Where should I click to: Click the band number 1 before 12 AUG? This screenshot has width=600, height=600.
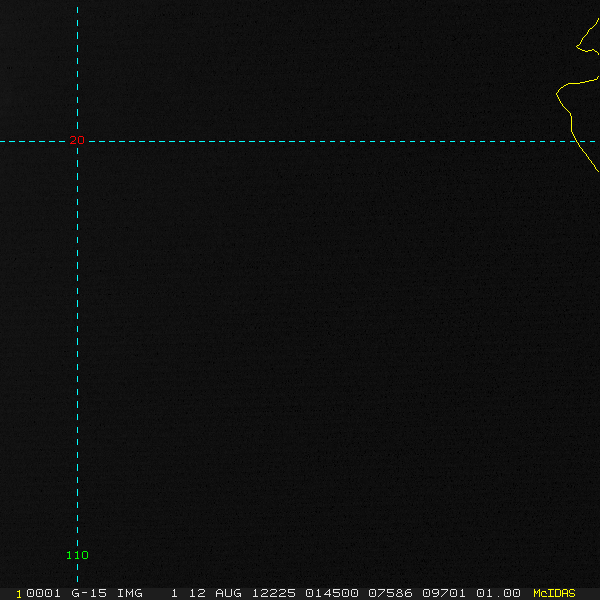click(174, 593)
